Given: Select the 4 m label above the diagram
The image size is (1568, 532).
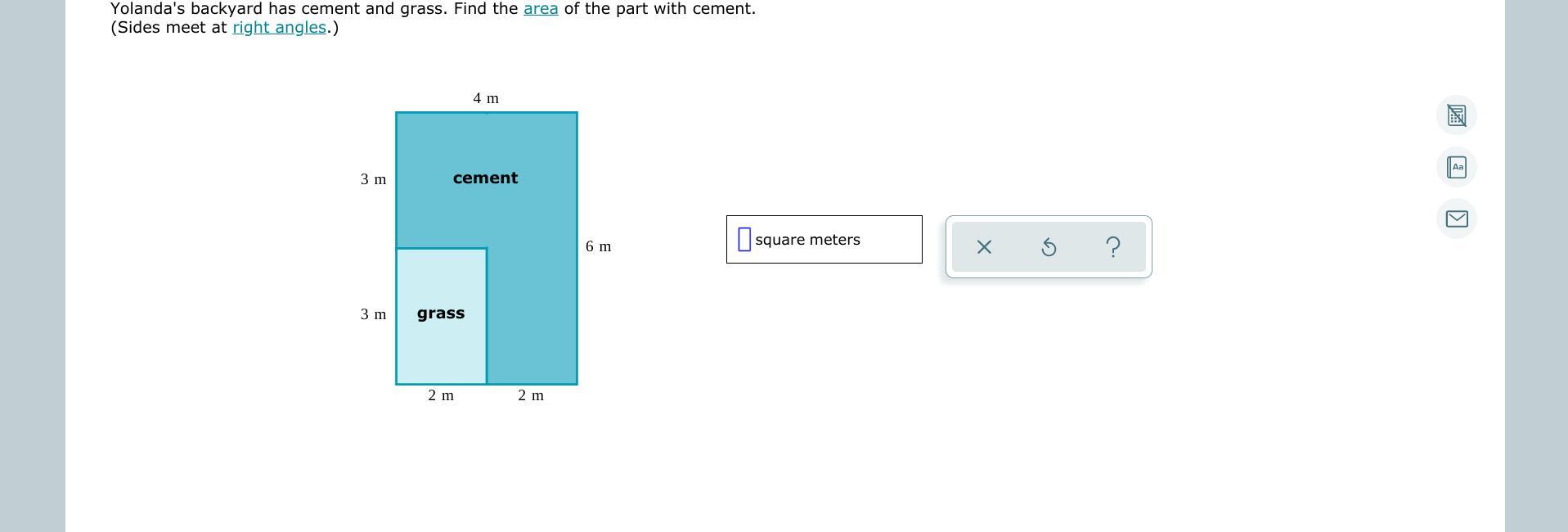Looking at the screenshot, I should click(x=486, y=99).
